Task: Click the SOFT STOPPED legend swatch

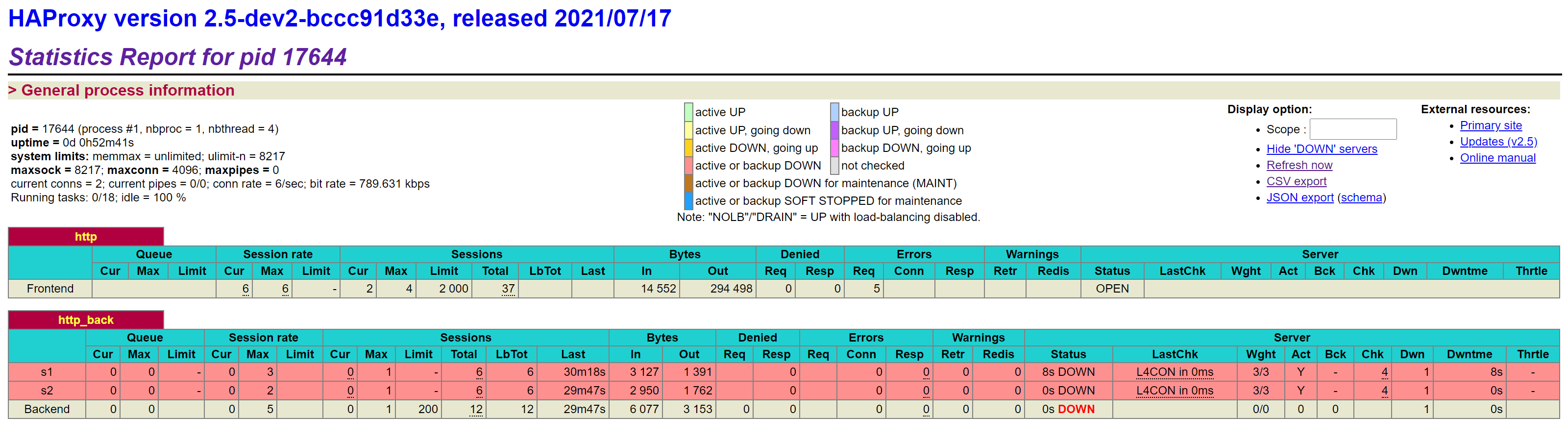Action: point(688,201)
